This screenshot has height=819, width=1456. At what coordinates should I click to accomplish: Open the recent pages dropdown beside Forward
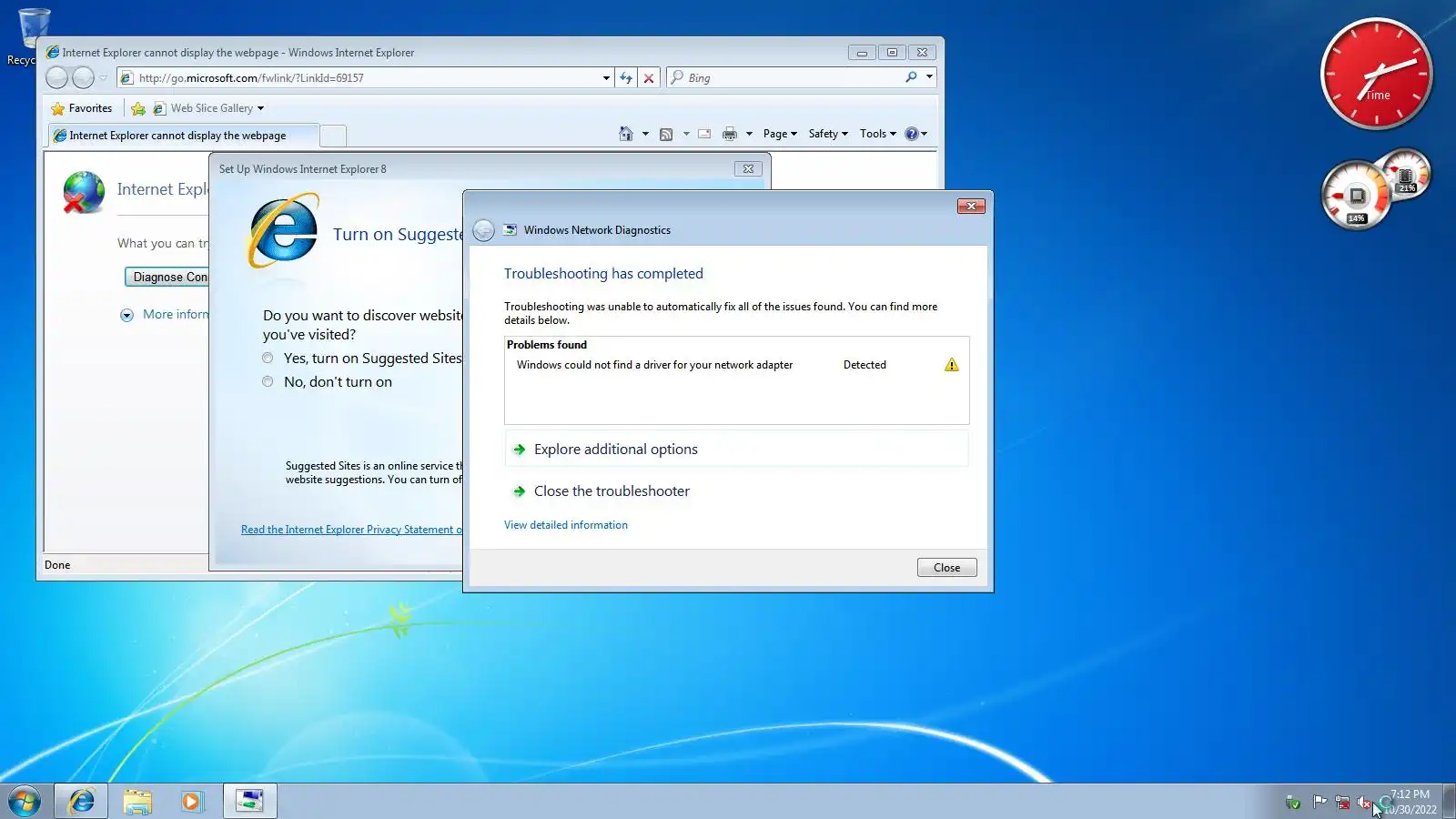[103, 78]
